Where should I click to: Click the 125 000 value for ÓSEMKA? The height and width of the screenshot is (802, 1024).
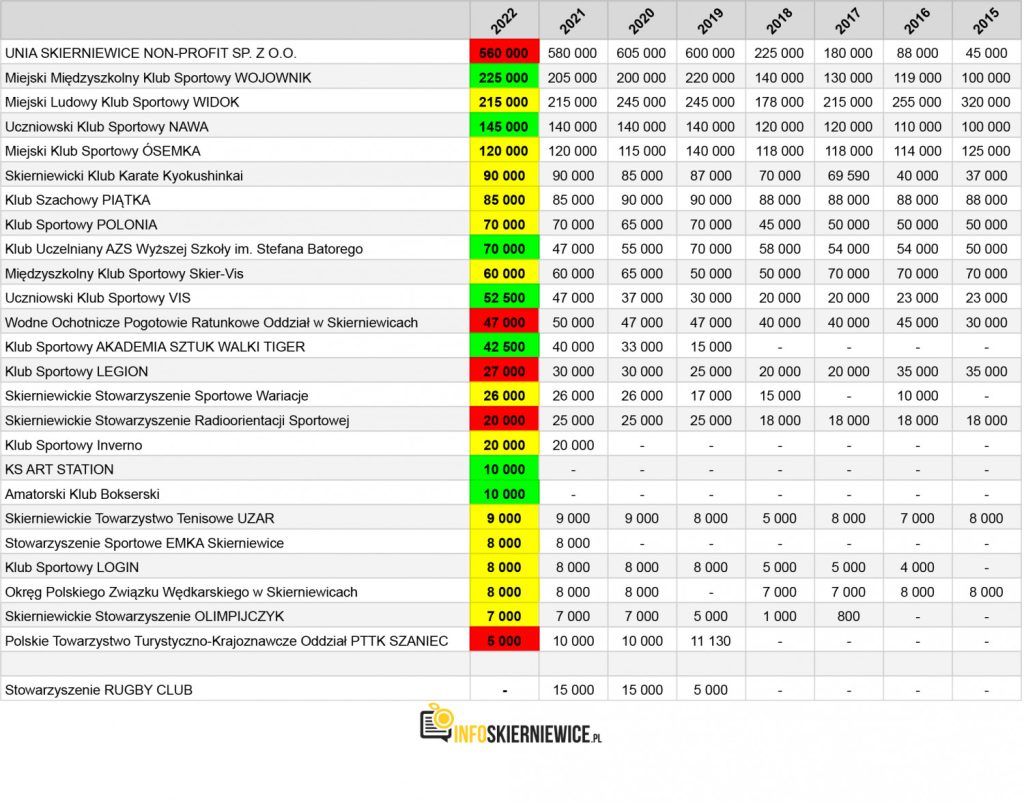pyautogui.click(x=986, y=151)
